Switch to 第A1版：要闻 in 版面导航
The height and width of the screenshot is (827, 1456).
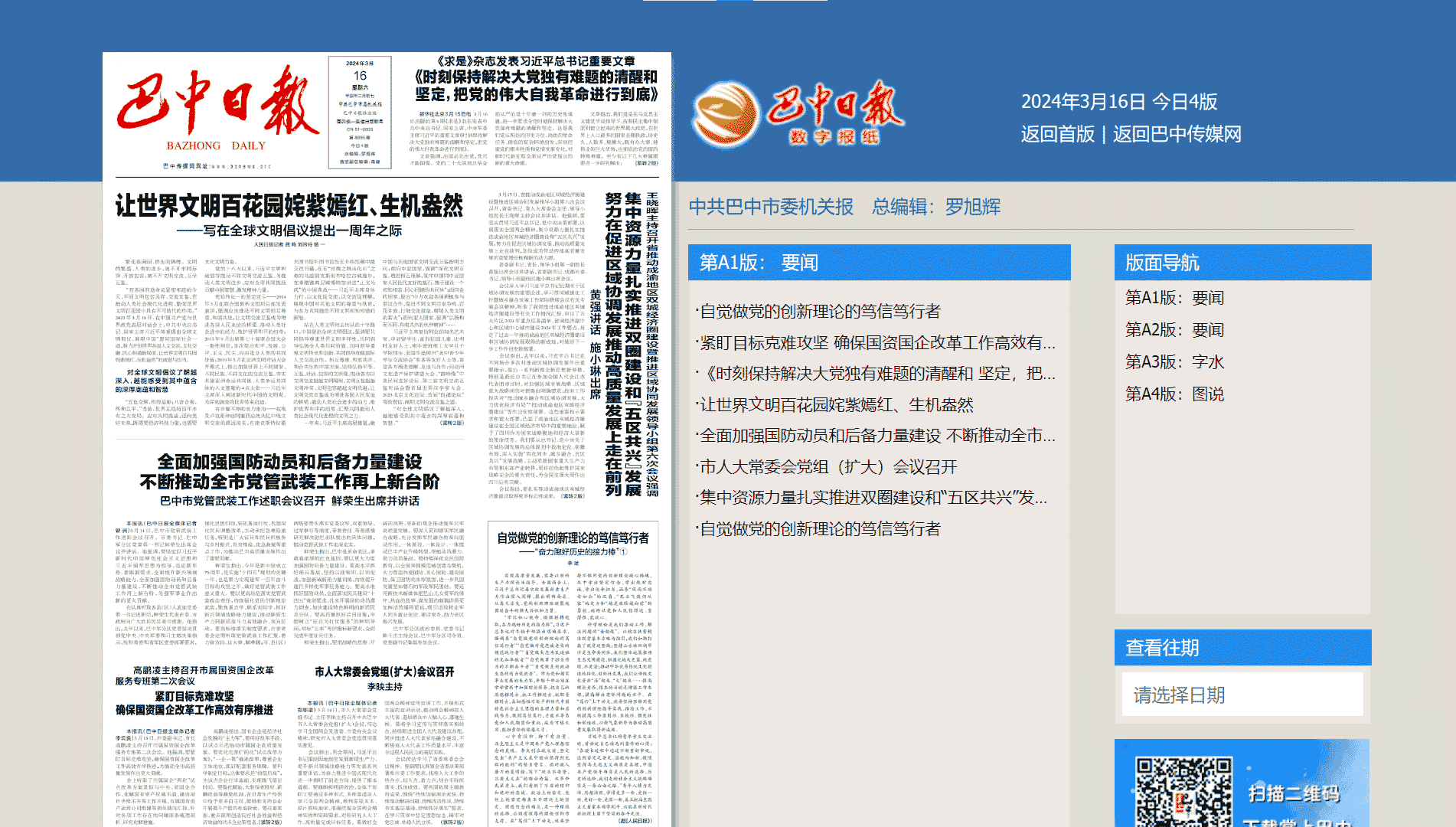(1174, 298)
